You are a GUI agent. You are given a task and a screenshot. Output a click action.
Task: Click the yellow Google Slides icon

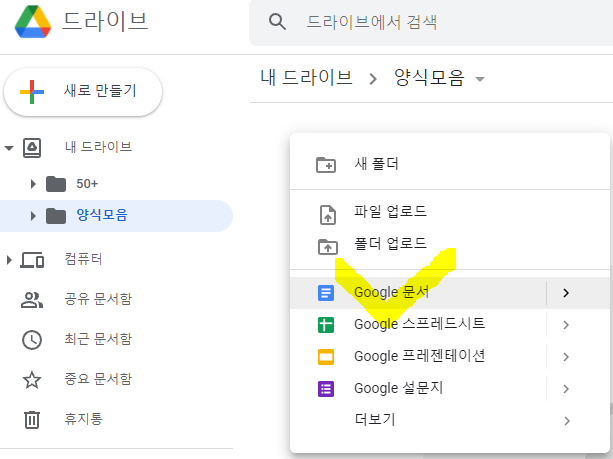tap(326, 357)
